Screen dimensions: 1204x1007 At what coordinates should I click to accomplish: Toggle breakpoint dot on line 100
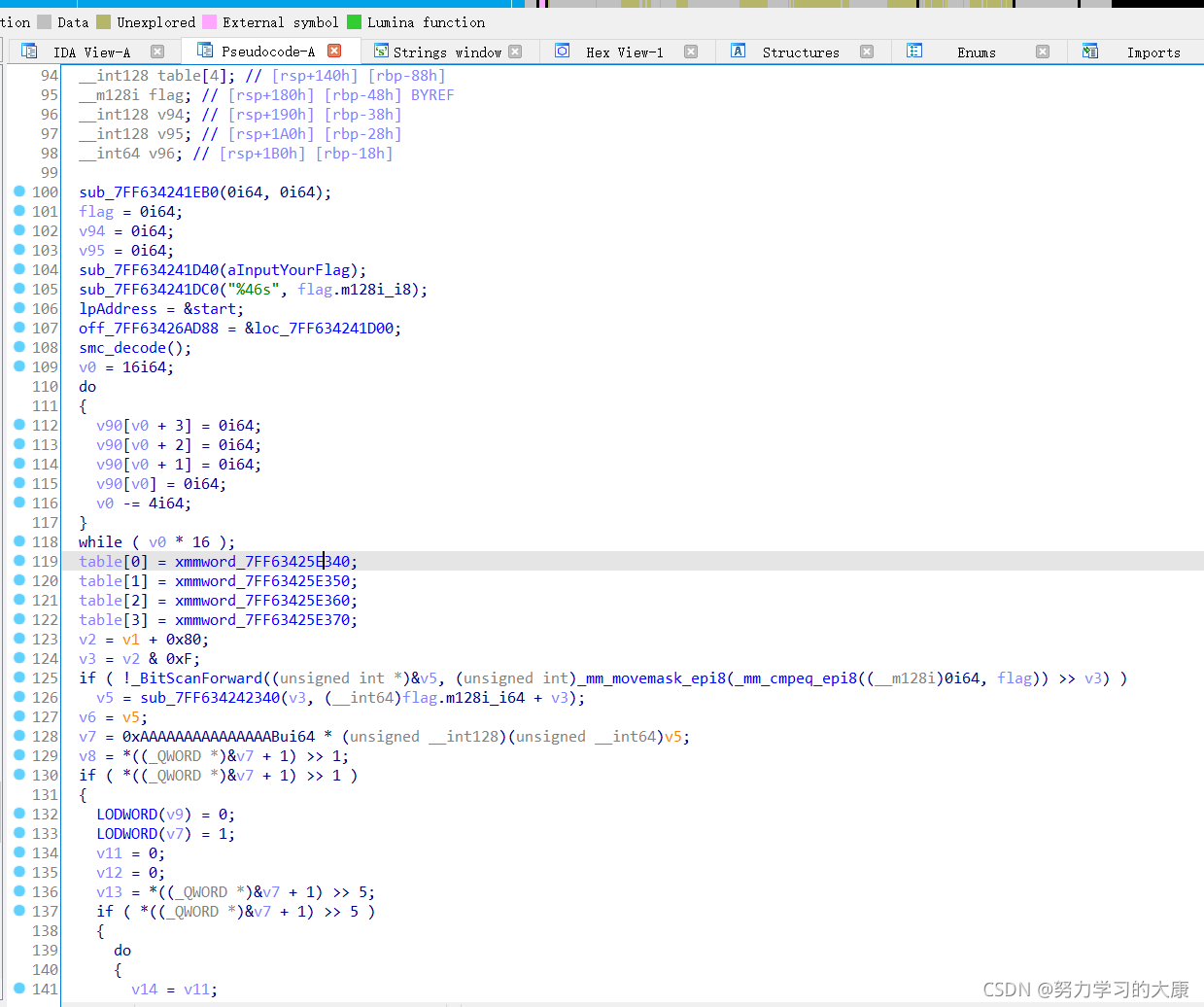click(18, 191)
